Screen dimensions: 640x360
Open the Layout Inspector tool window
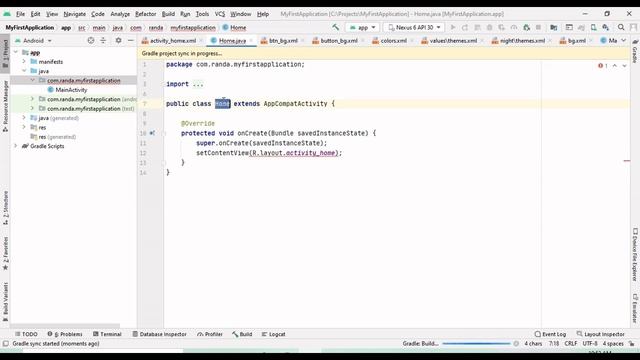tap(600, 334)
